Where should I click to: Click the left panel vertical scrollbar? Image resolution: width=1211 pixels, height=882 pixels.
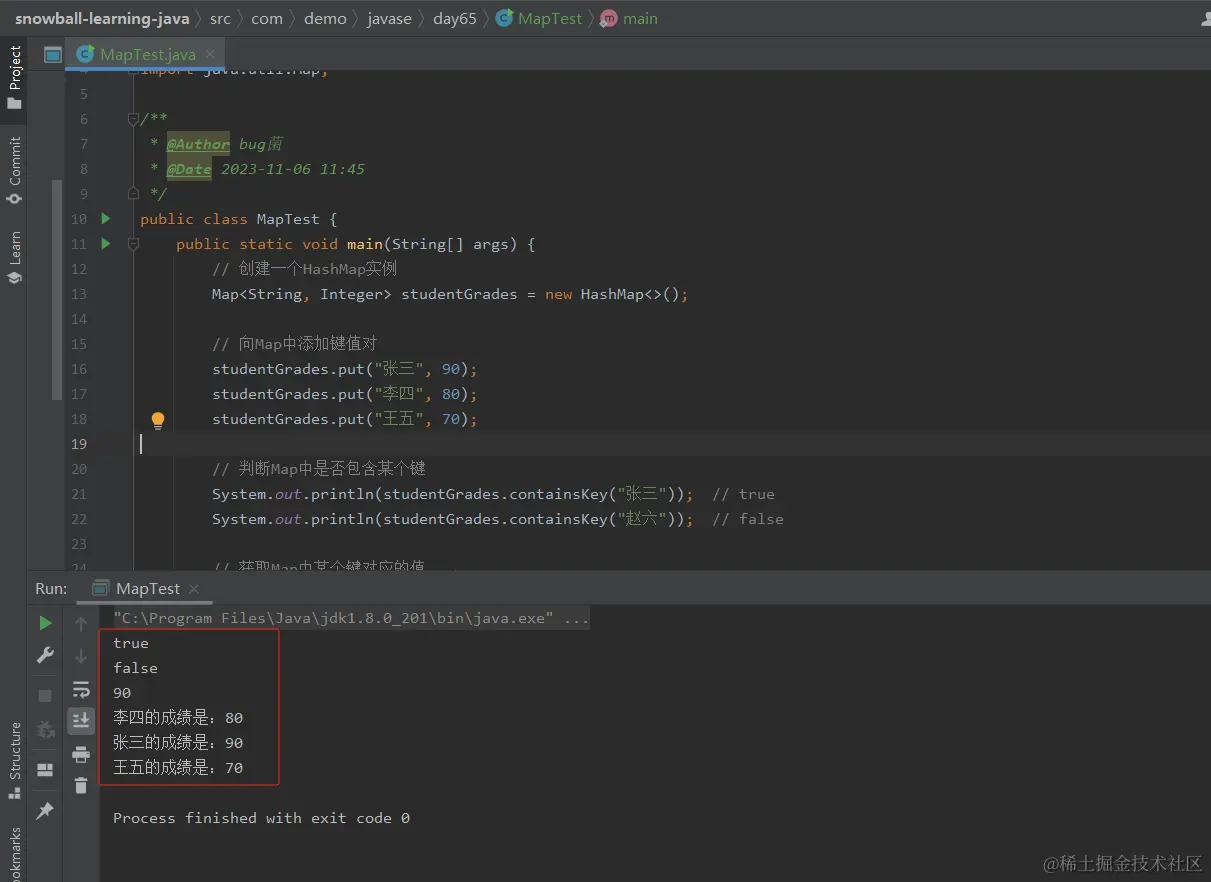pos(57,290)
